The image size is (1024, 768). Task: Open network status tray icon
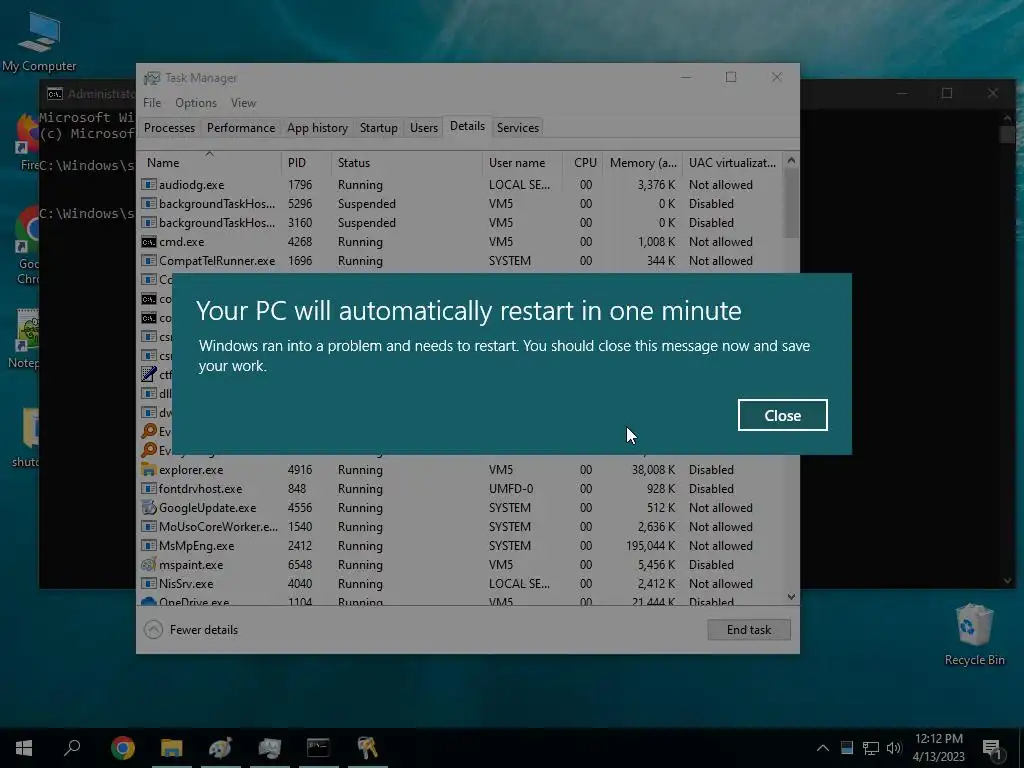[871, 748]
